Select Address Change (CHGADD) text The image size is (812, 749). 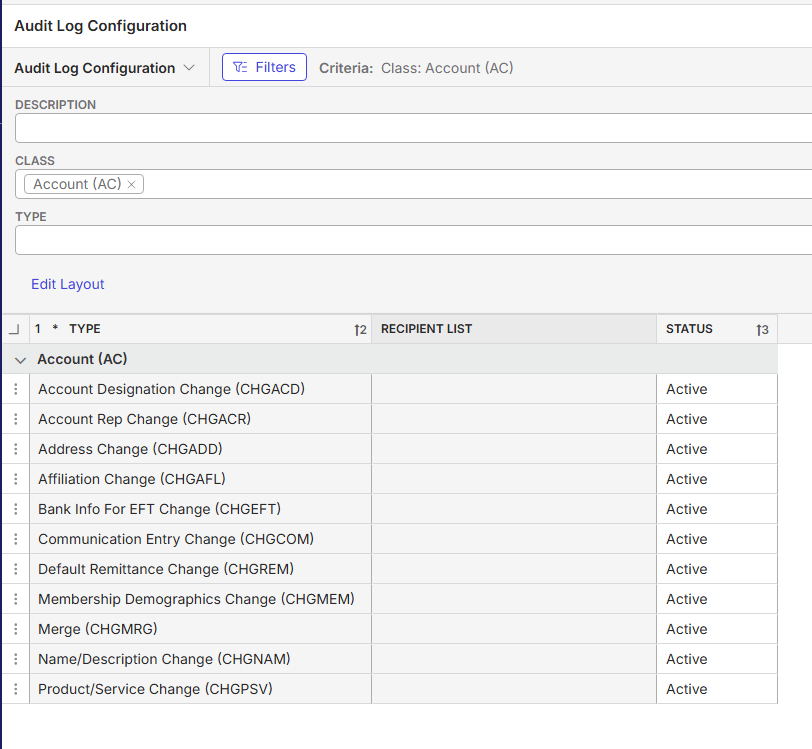point(130,449)
